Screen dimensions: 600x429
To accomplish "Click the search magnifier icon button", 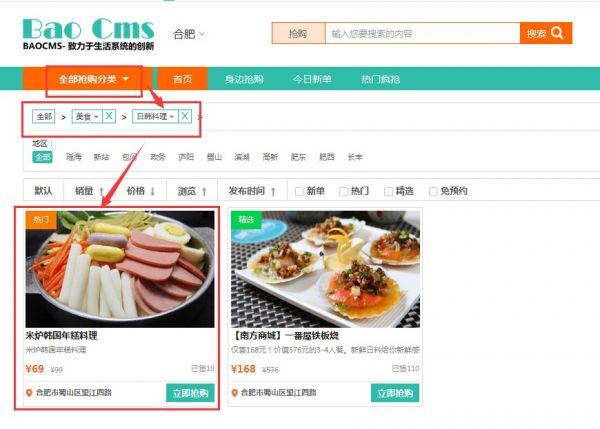I will click(x=557, y=33).
